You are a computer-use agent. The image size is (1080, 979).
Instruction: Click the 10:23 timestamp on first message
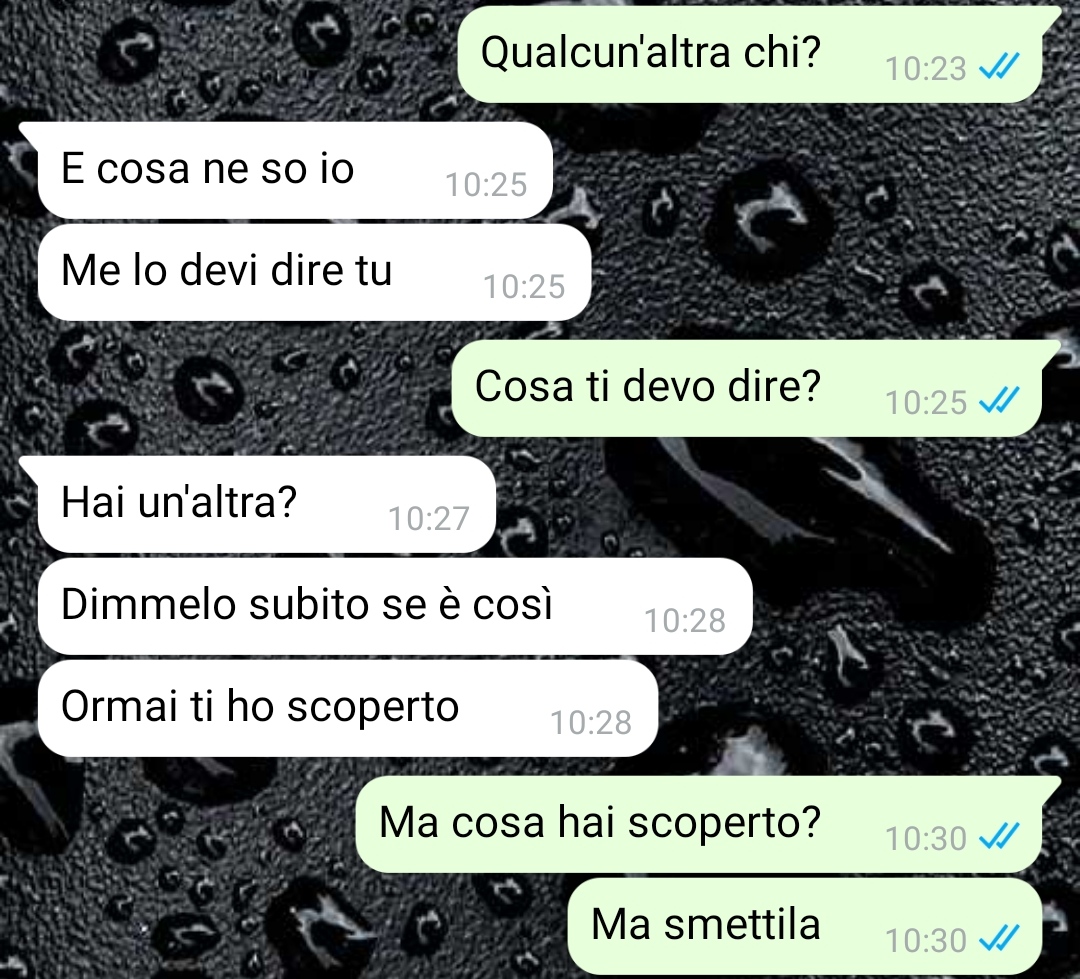925,68
